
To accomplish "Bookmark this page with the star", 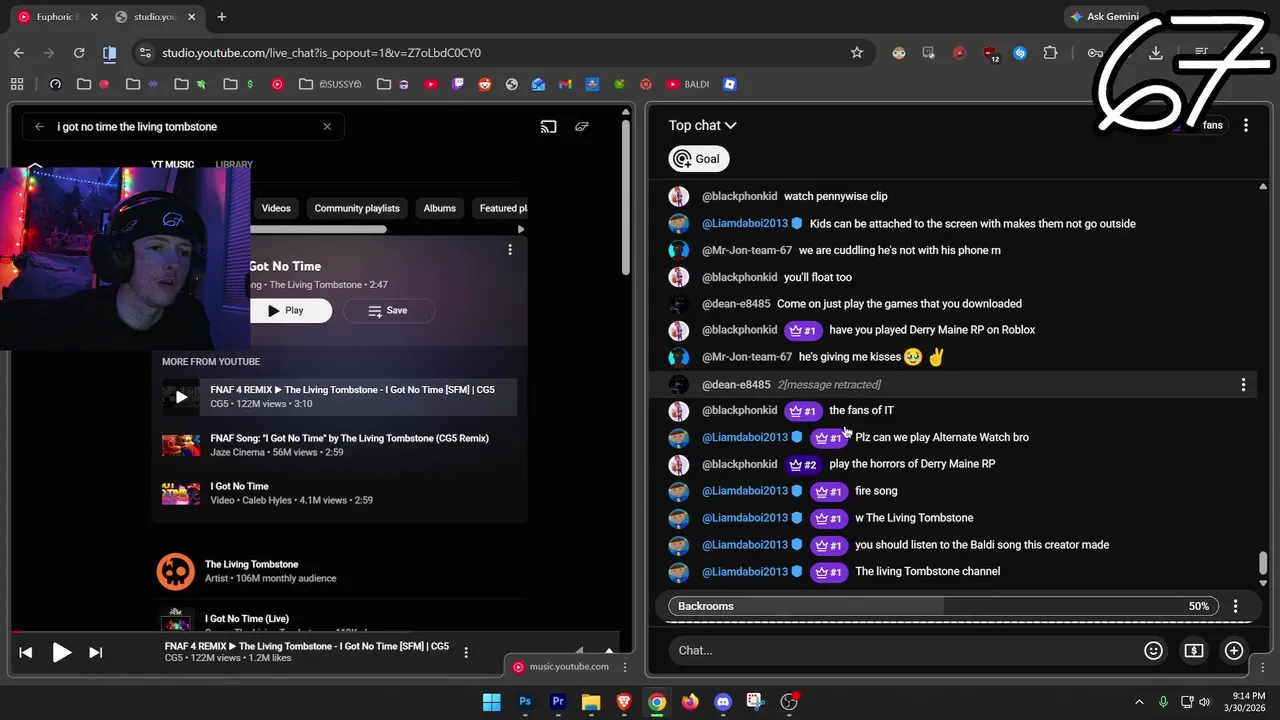I will (857, 53).
